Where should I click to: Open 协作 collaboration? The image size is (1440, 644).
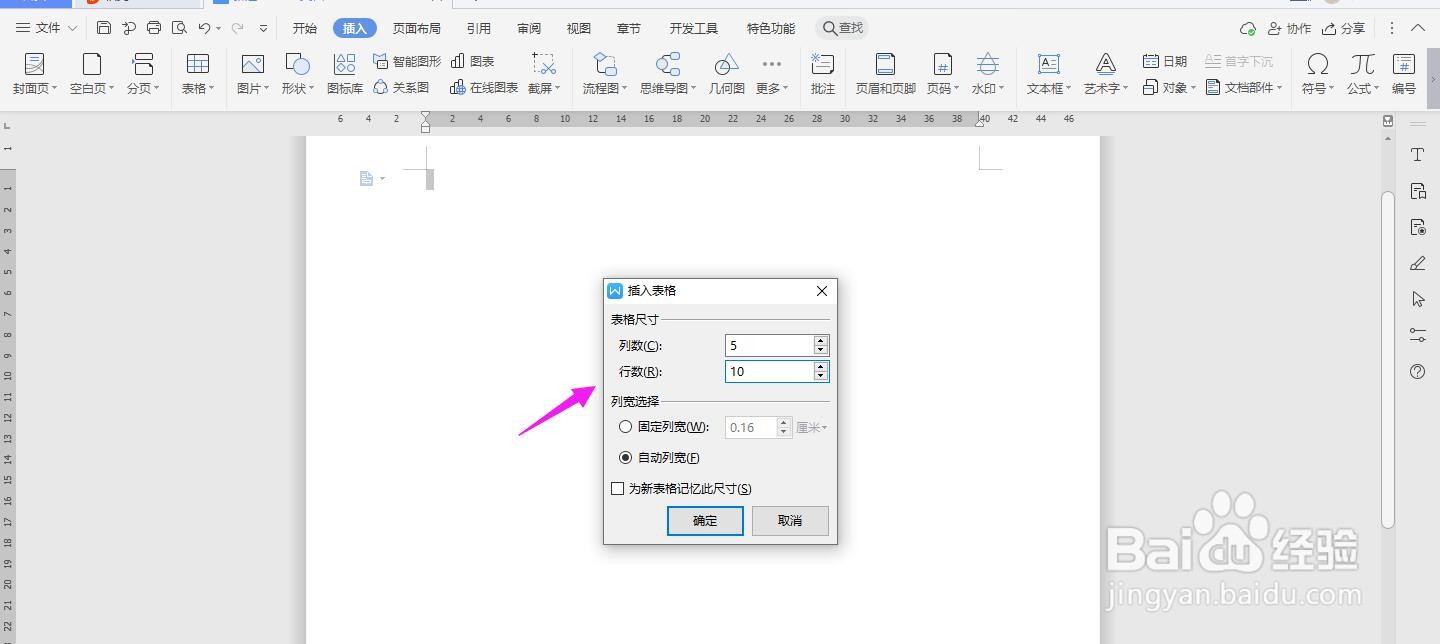pos(1289,28)
